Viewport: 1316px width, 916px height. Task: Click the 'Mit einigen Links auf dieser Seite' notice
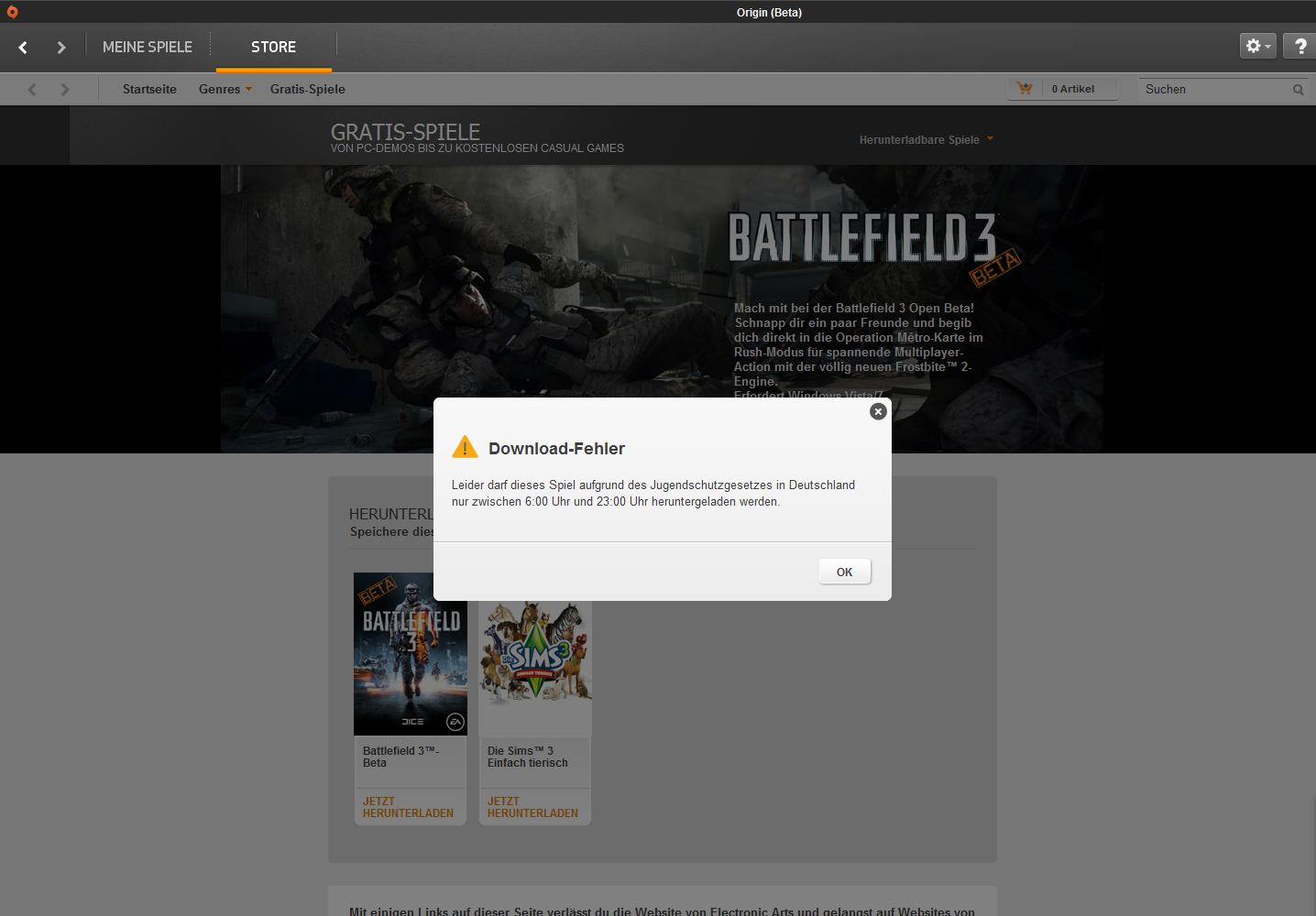pos(662,911)
